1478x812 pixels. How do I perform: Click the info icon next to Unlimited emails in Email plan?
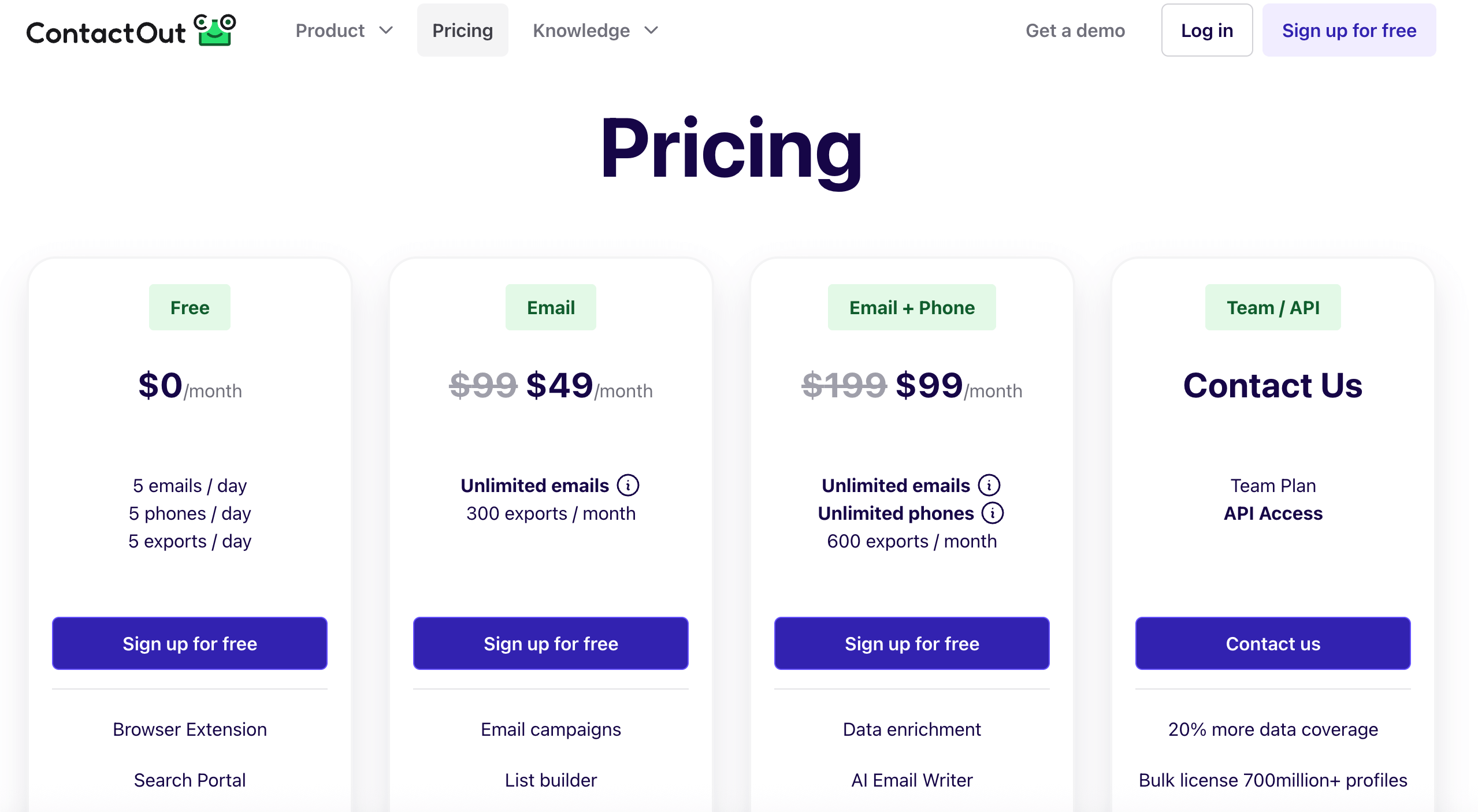pyautogui.click(x=629, y=485)
